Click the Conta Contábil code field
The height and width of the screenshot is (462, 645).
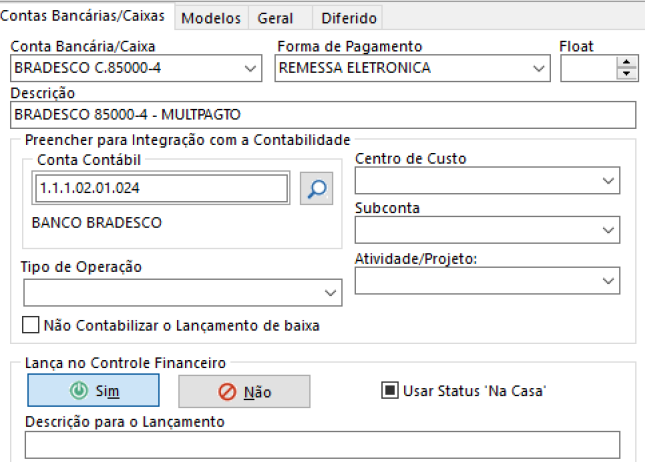click(160, 188)
